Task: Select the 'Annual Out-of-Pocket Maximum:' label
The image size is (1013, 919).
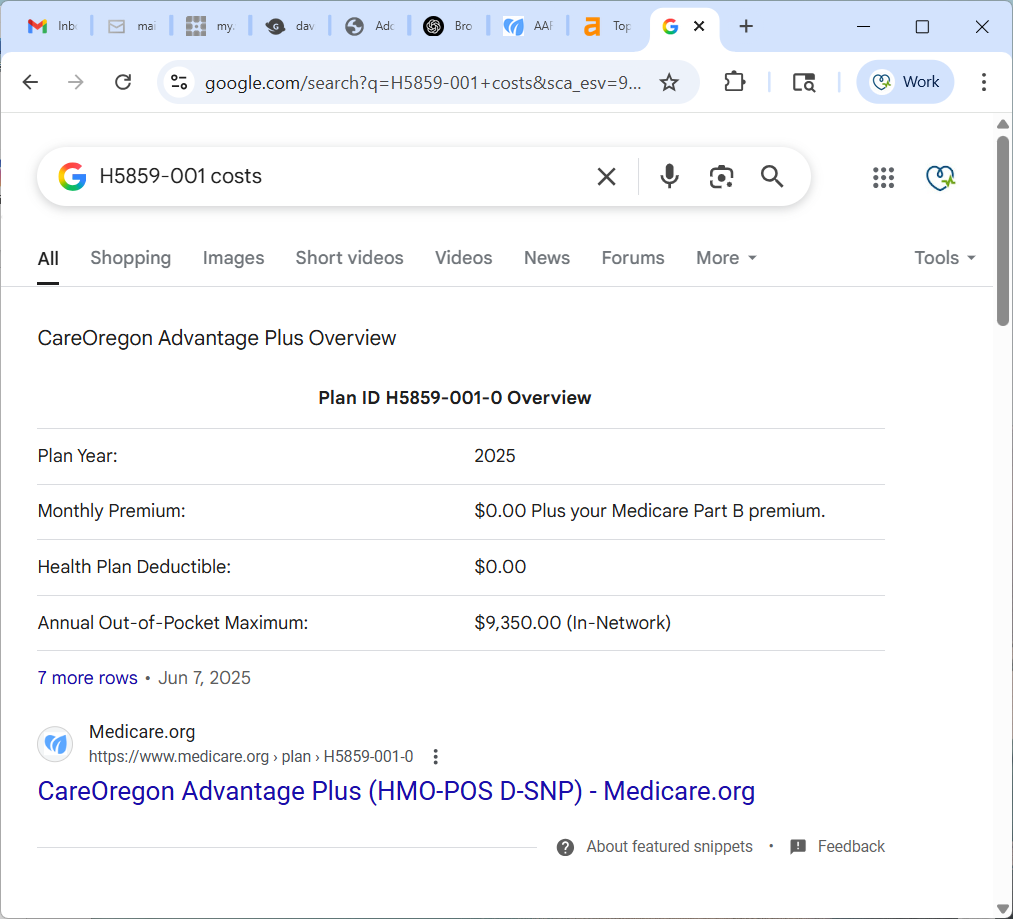Action: (172, 622)
